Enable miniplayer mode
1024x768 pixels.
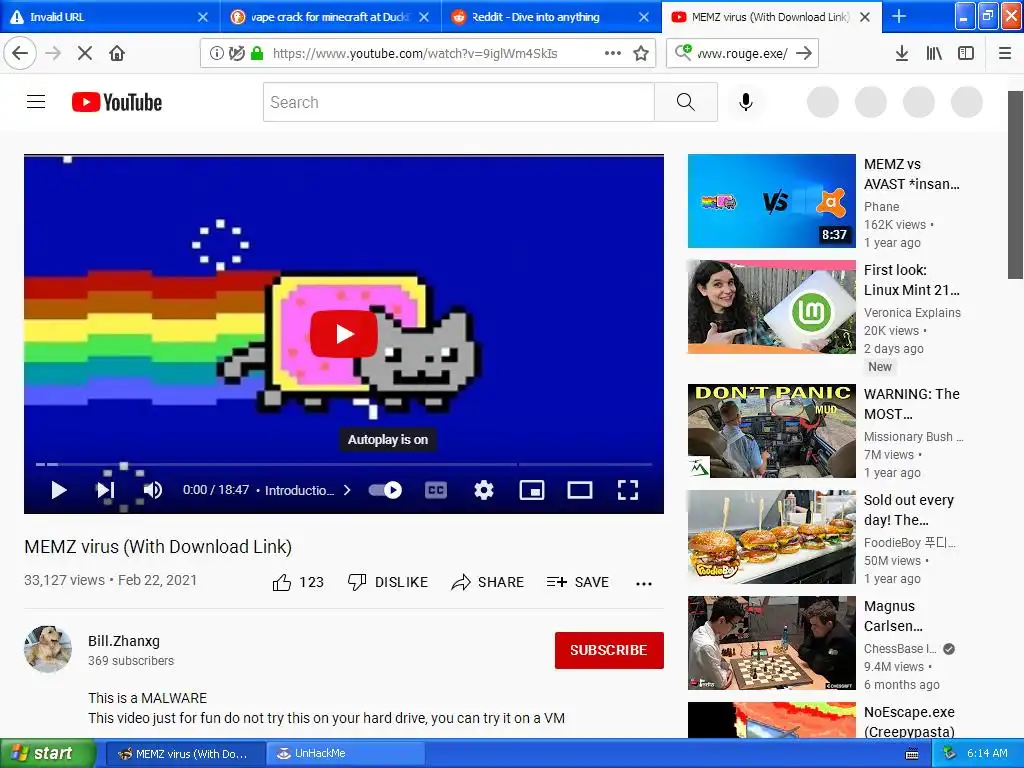532,490
